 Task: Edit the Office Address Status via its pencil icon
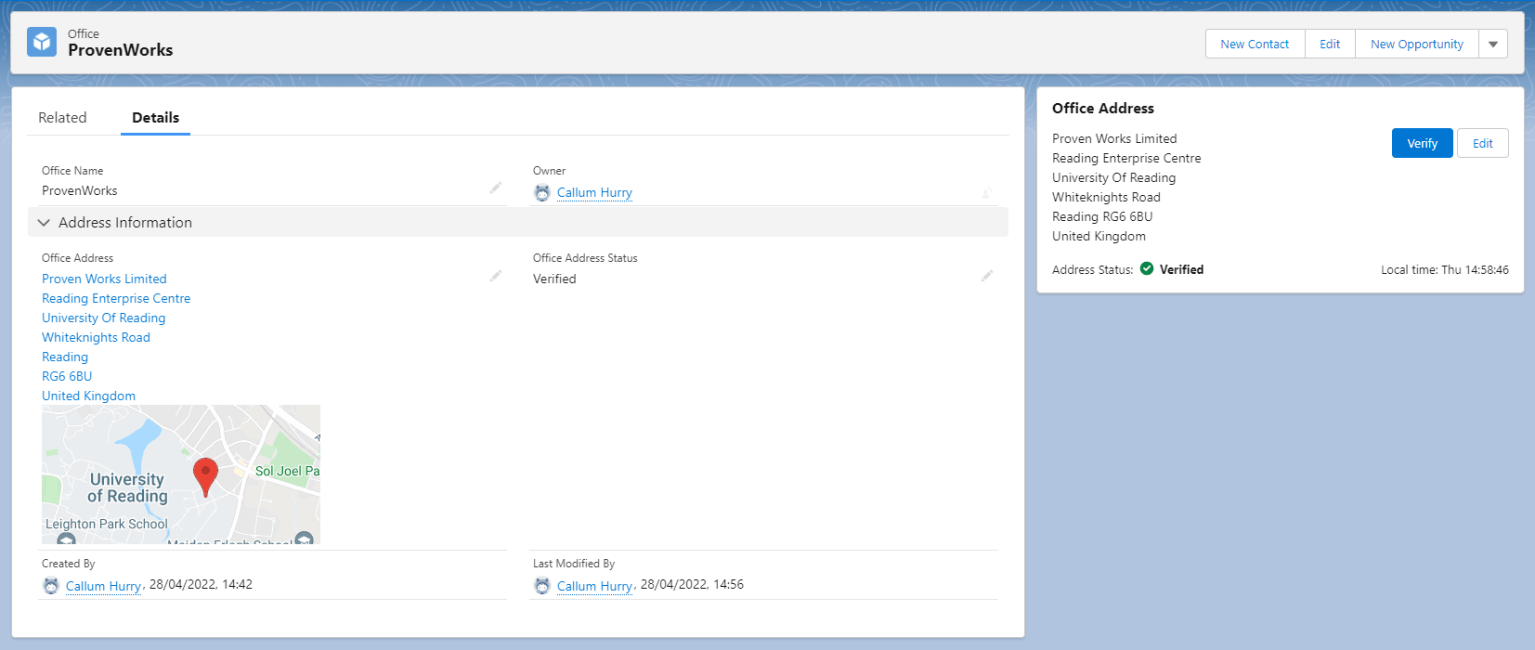[x=988, y=275]
